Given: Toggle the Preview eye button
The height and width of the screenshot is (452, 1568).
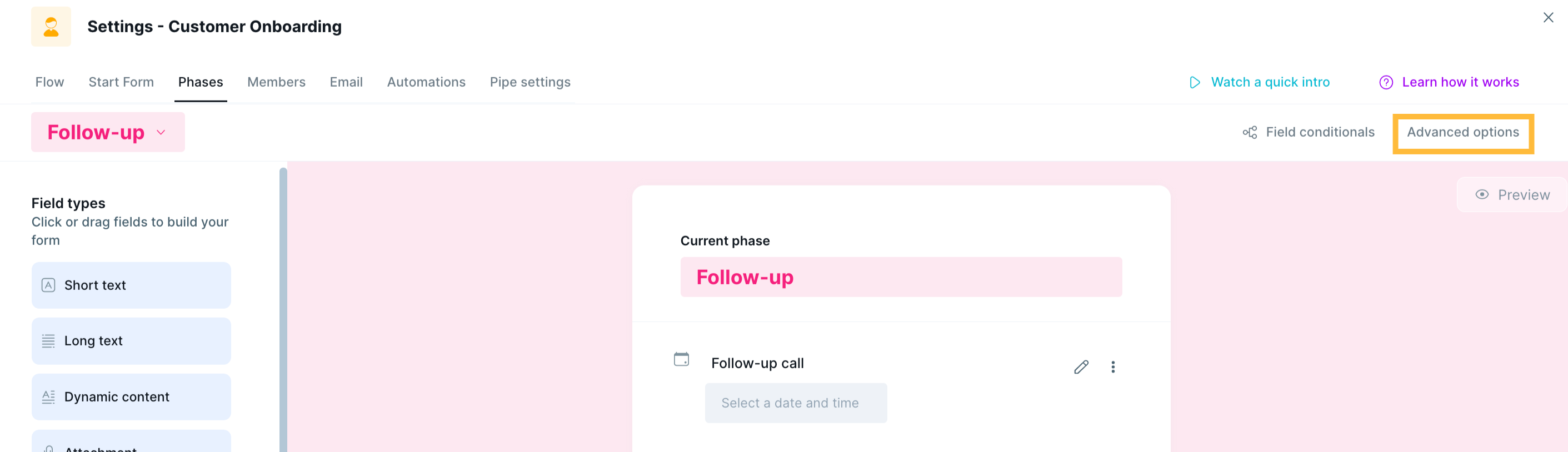Looking at the screenshot, I should 1512,195.
